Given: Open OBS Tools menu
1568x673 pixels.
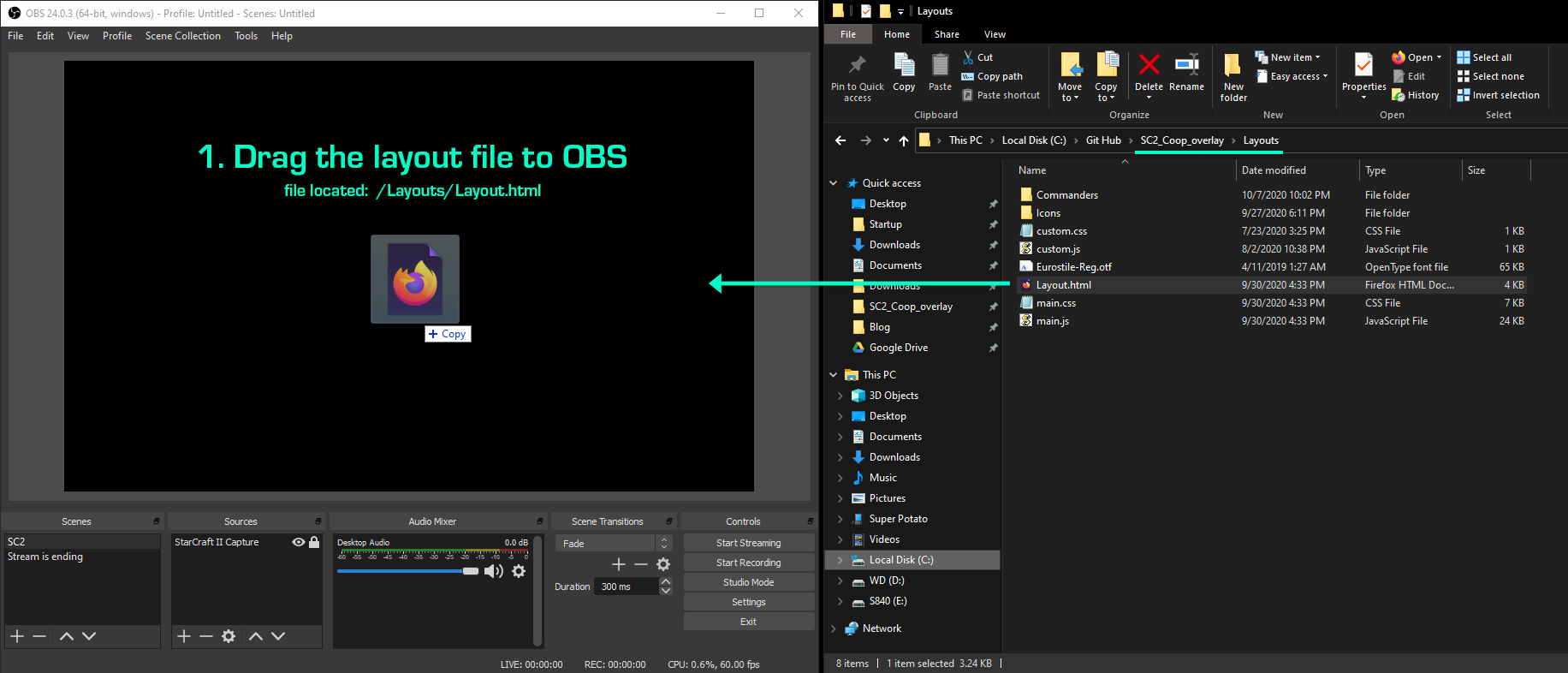Looking at the screenshot, I should pyautogui.click(x=246, y=36).
